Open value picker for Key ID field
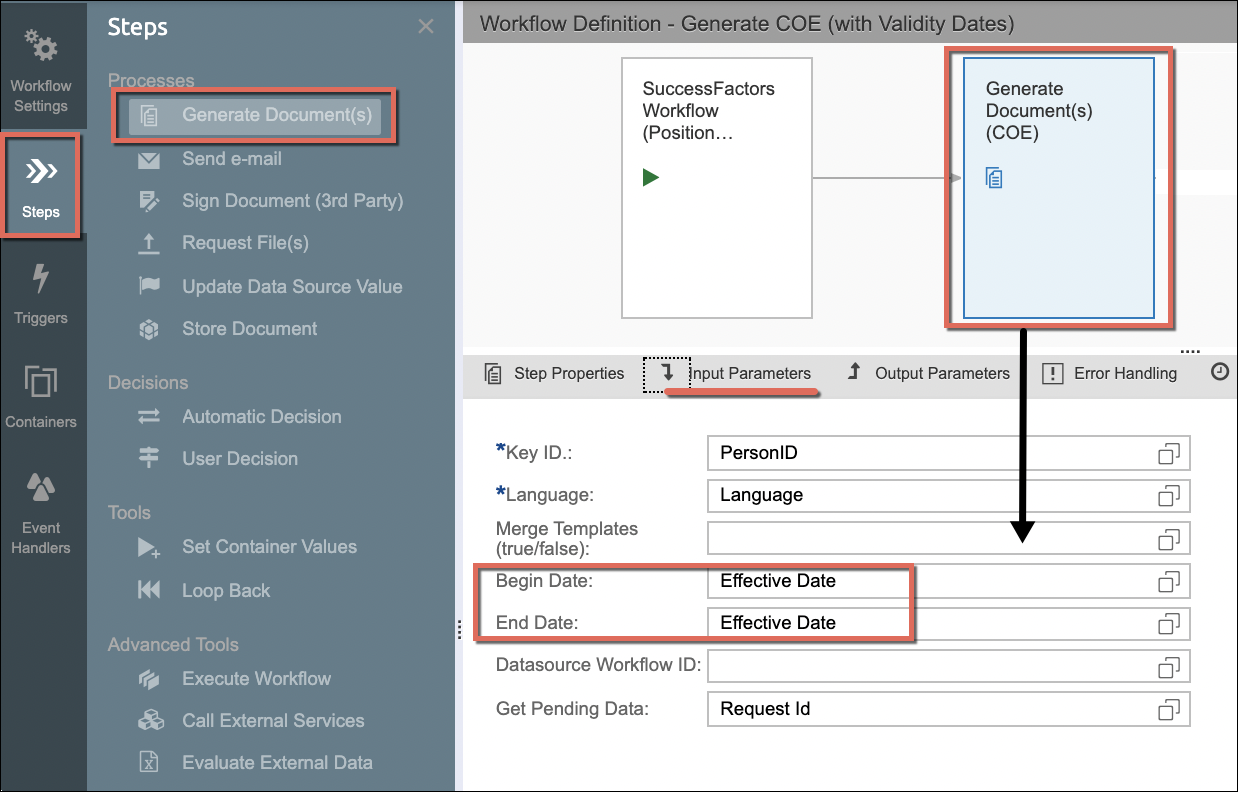The width and height of the screenshot is (1238, 792). click(1169, 453)
